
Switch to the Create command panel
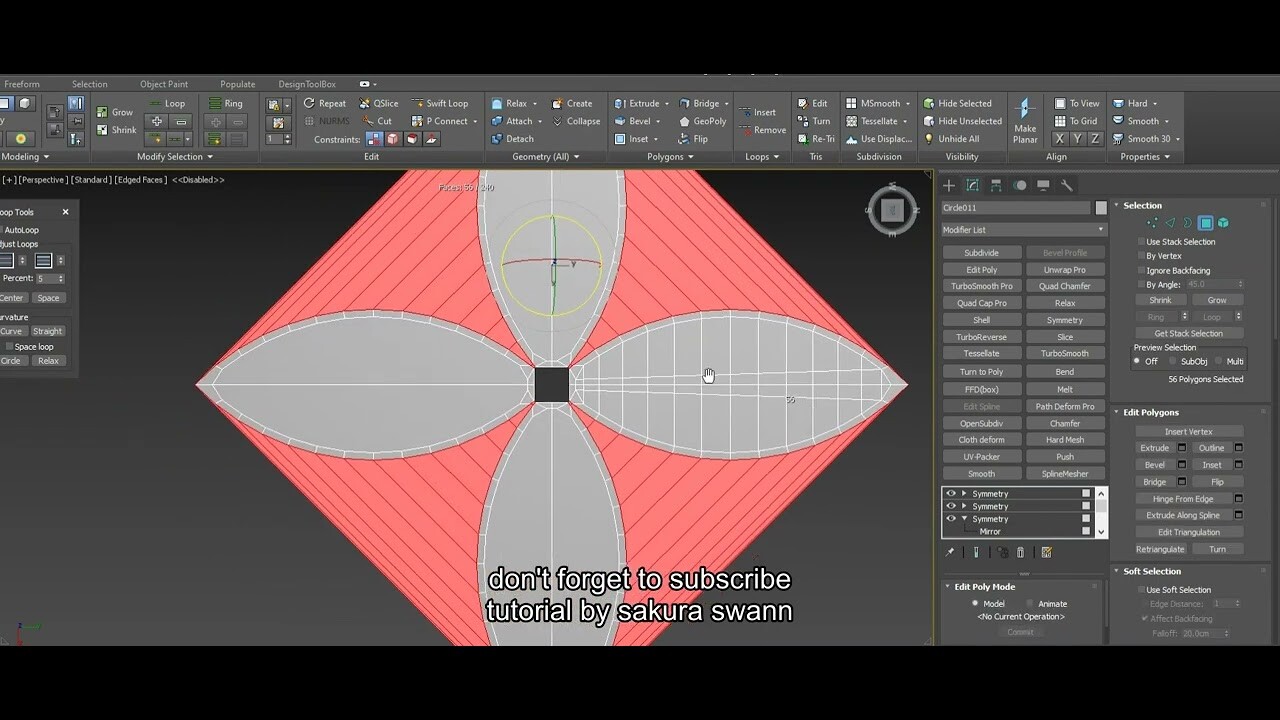tap(949, 185)
